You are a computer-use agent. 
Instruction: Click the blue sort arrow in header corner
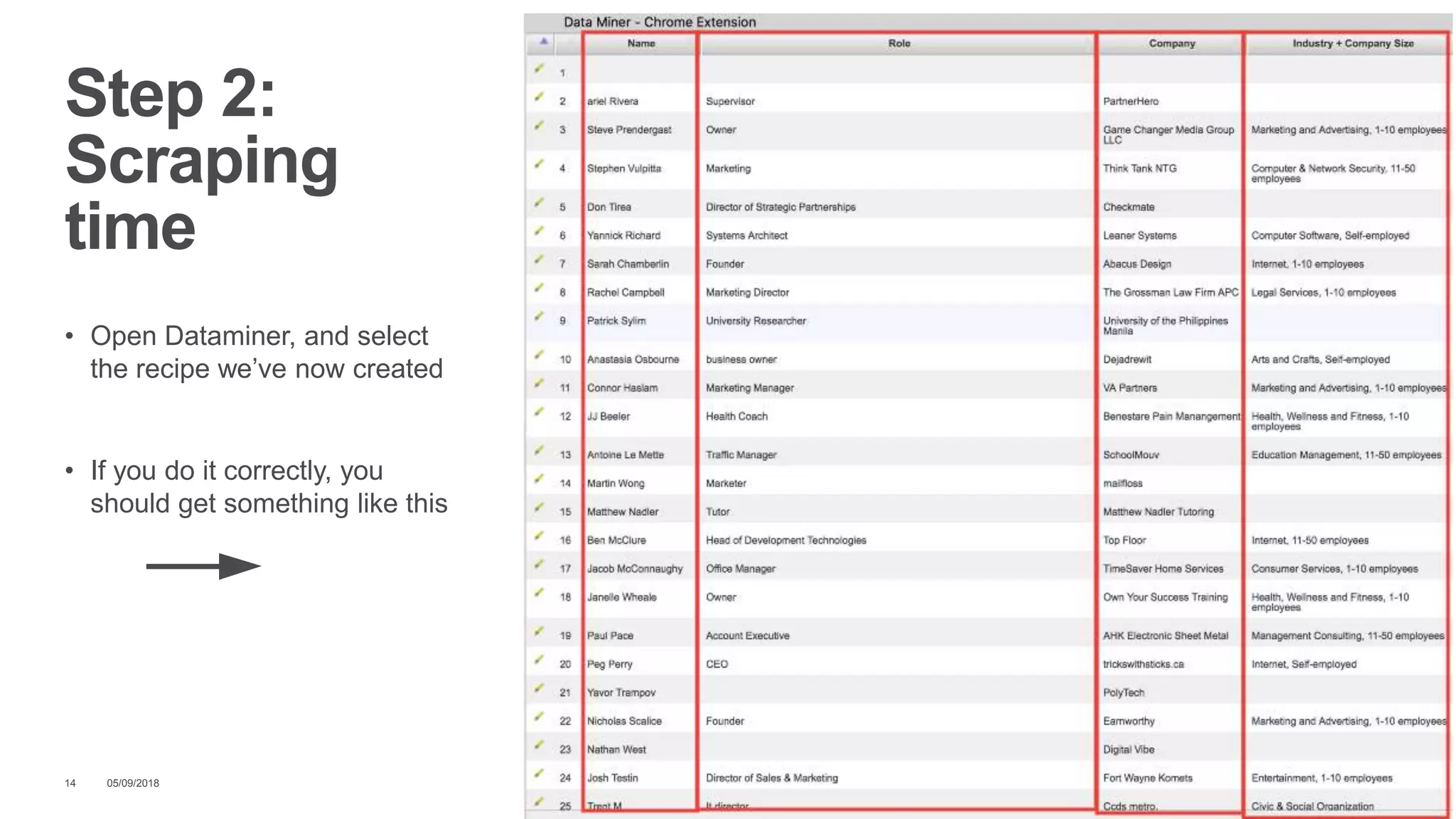[x=544, y=41]
